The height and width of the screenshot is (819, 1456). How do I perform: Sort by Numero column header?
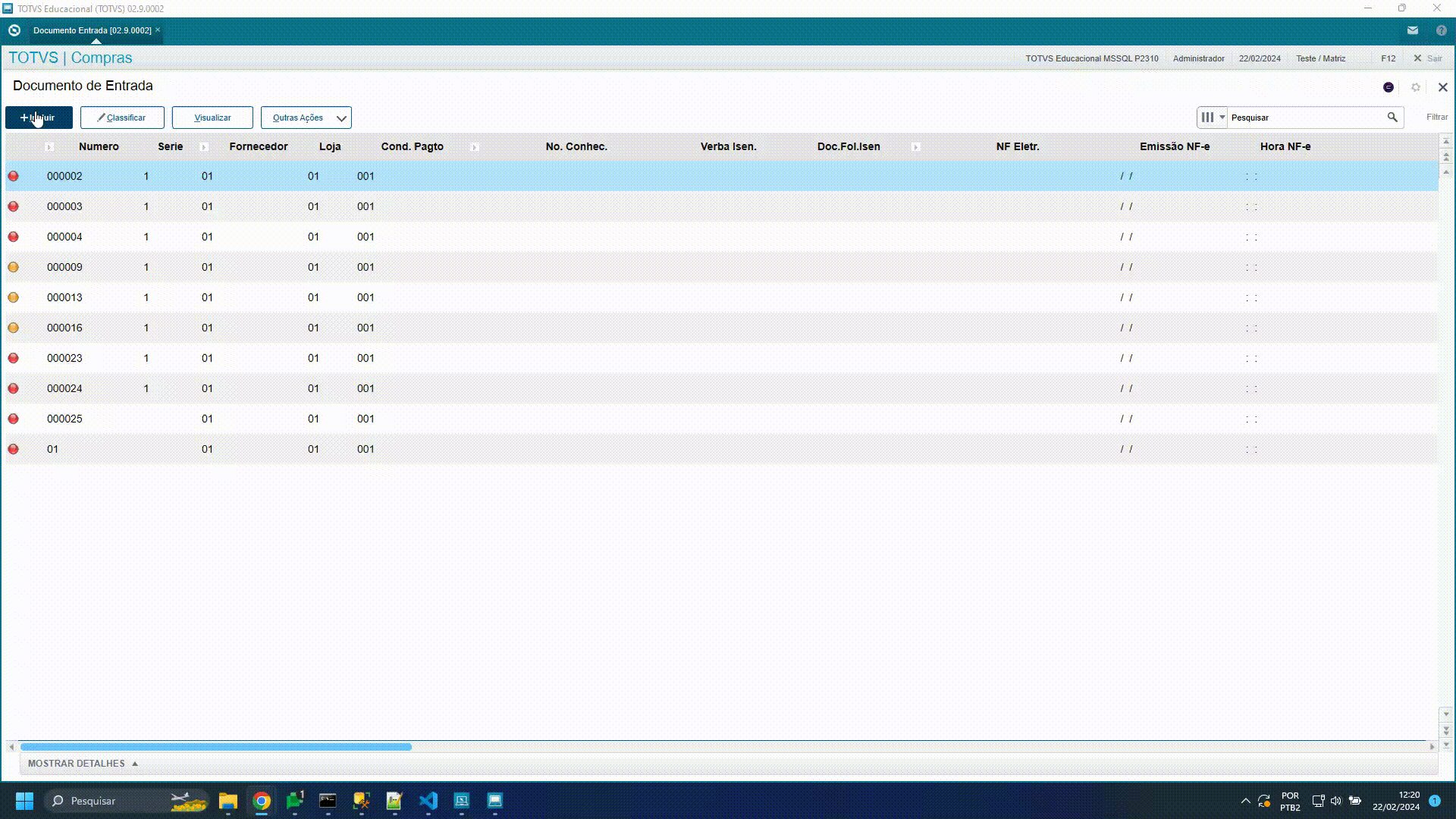pyautogui.click(x=99, y=146)
